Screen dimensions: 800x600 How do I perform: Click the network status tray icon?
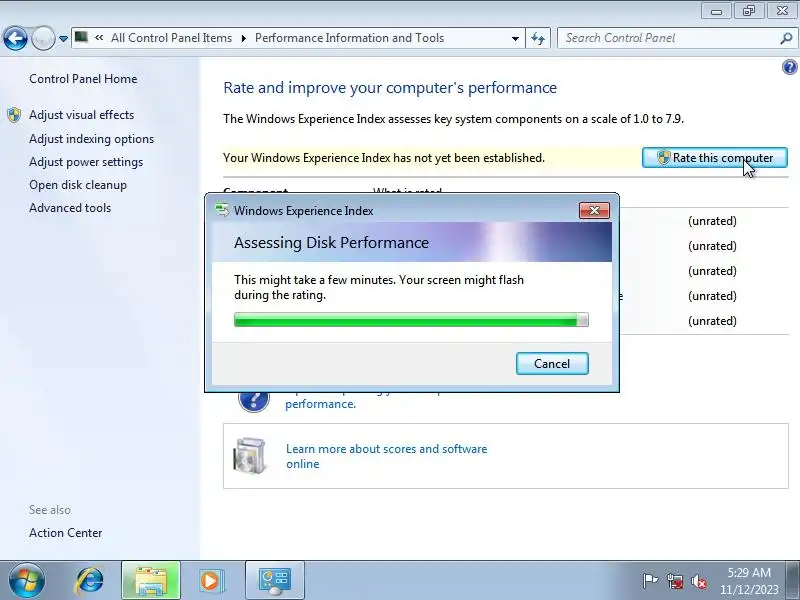675,581
